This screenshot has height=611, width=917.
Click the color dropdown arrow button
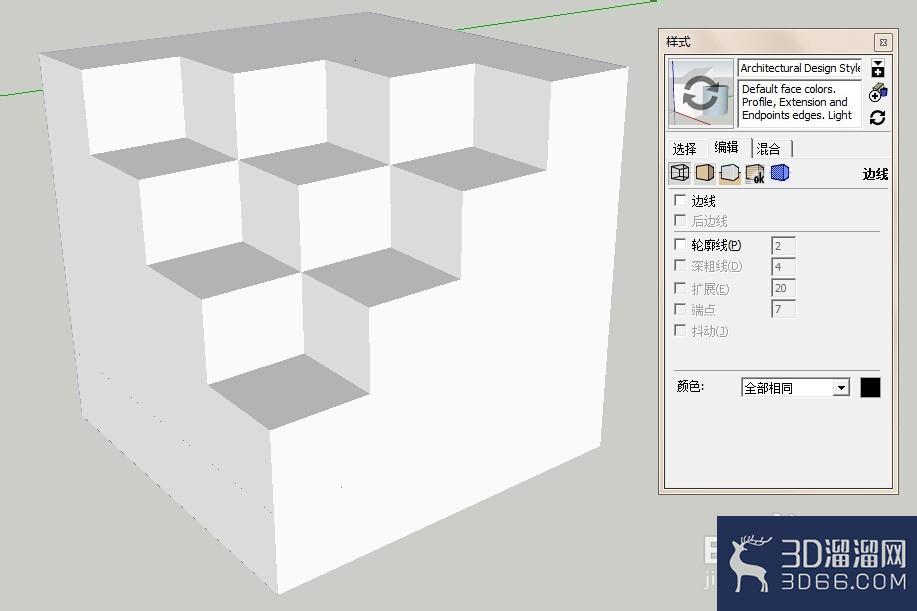click(x=841, y=388)
